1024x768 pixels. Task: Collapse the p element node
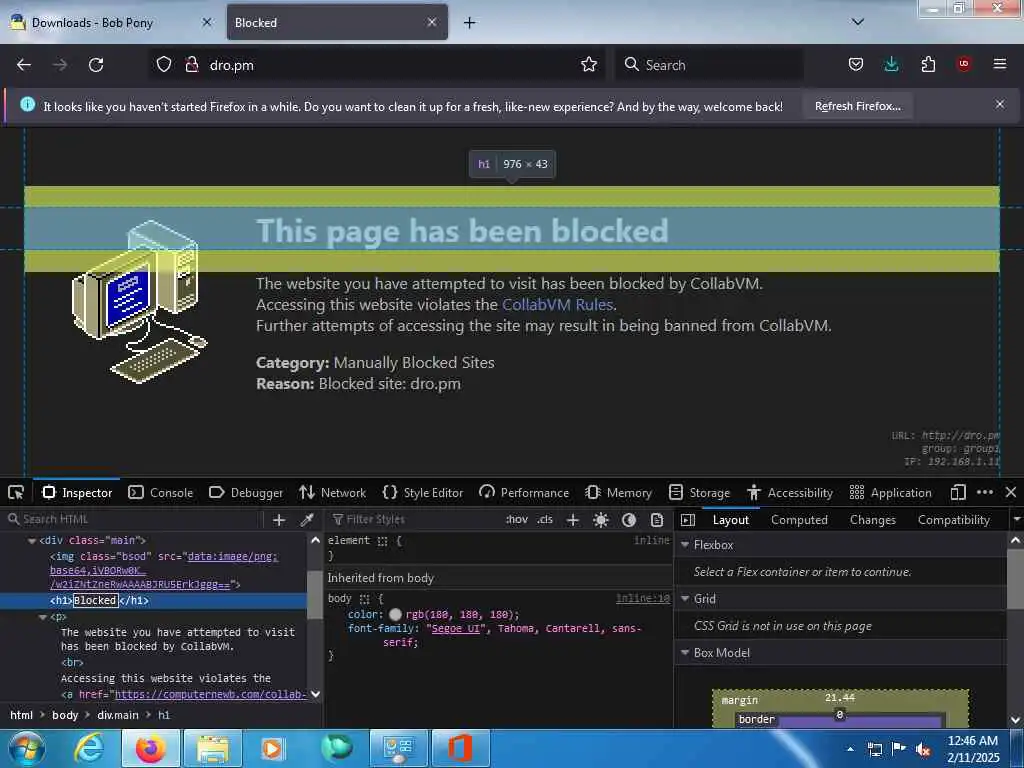(x=43, y=616)
